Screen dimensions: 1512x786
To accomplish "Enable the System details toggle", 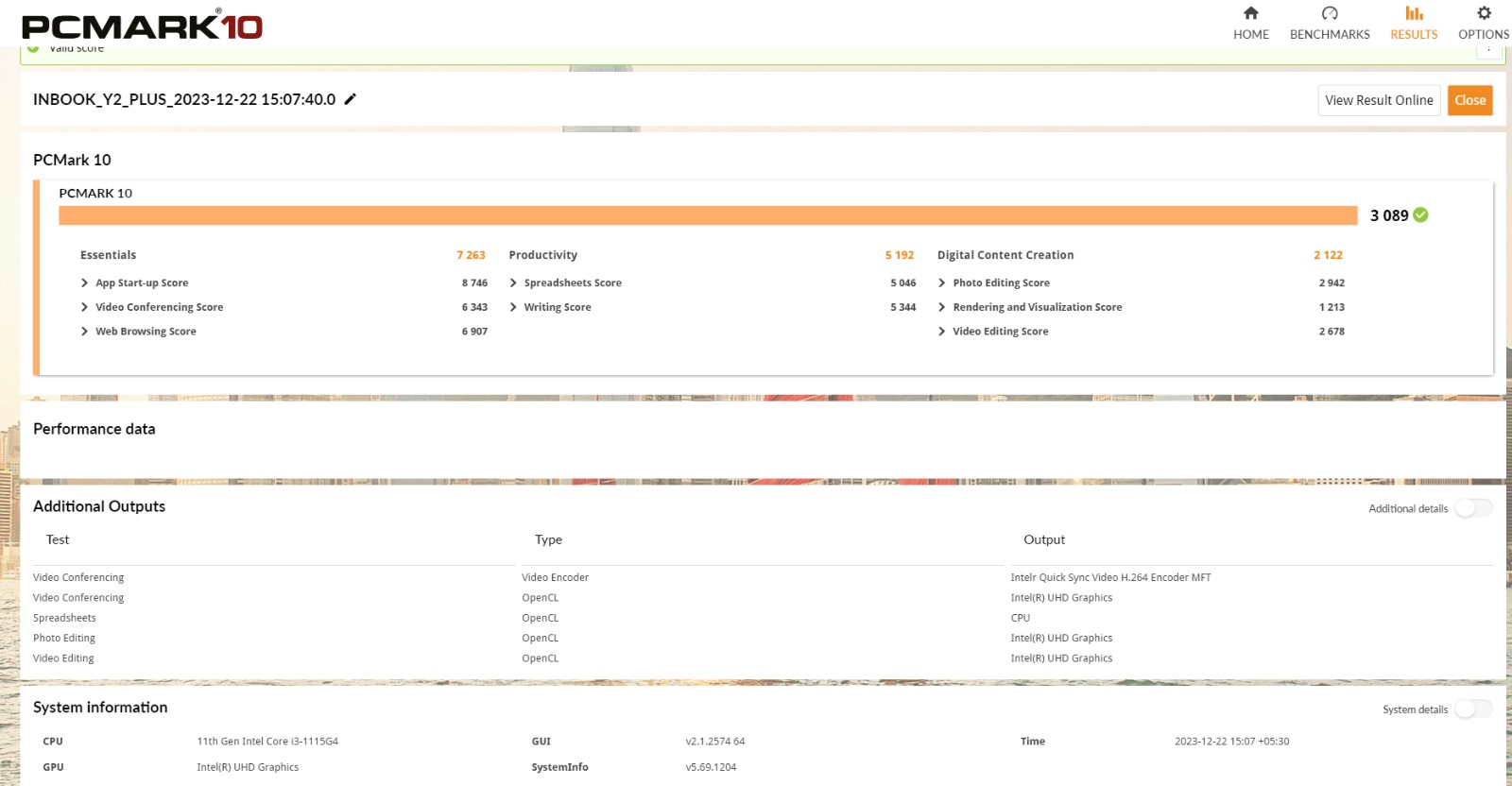I will [x=1472, y=709].
